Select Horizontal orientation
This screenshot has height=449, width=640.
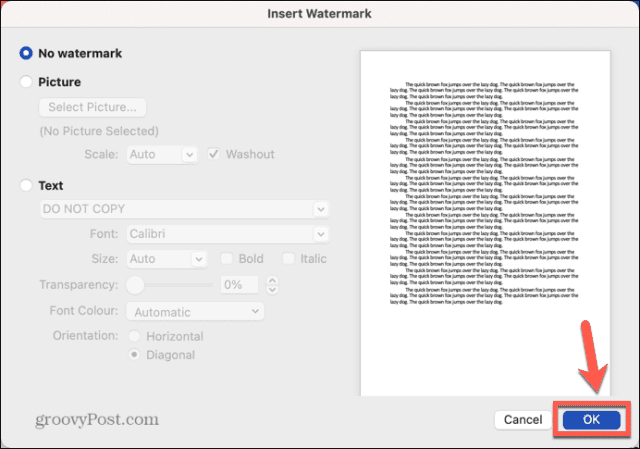pos(133,336)
